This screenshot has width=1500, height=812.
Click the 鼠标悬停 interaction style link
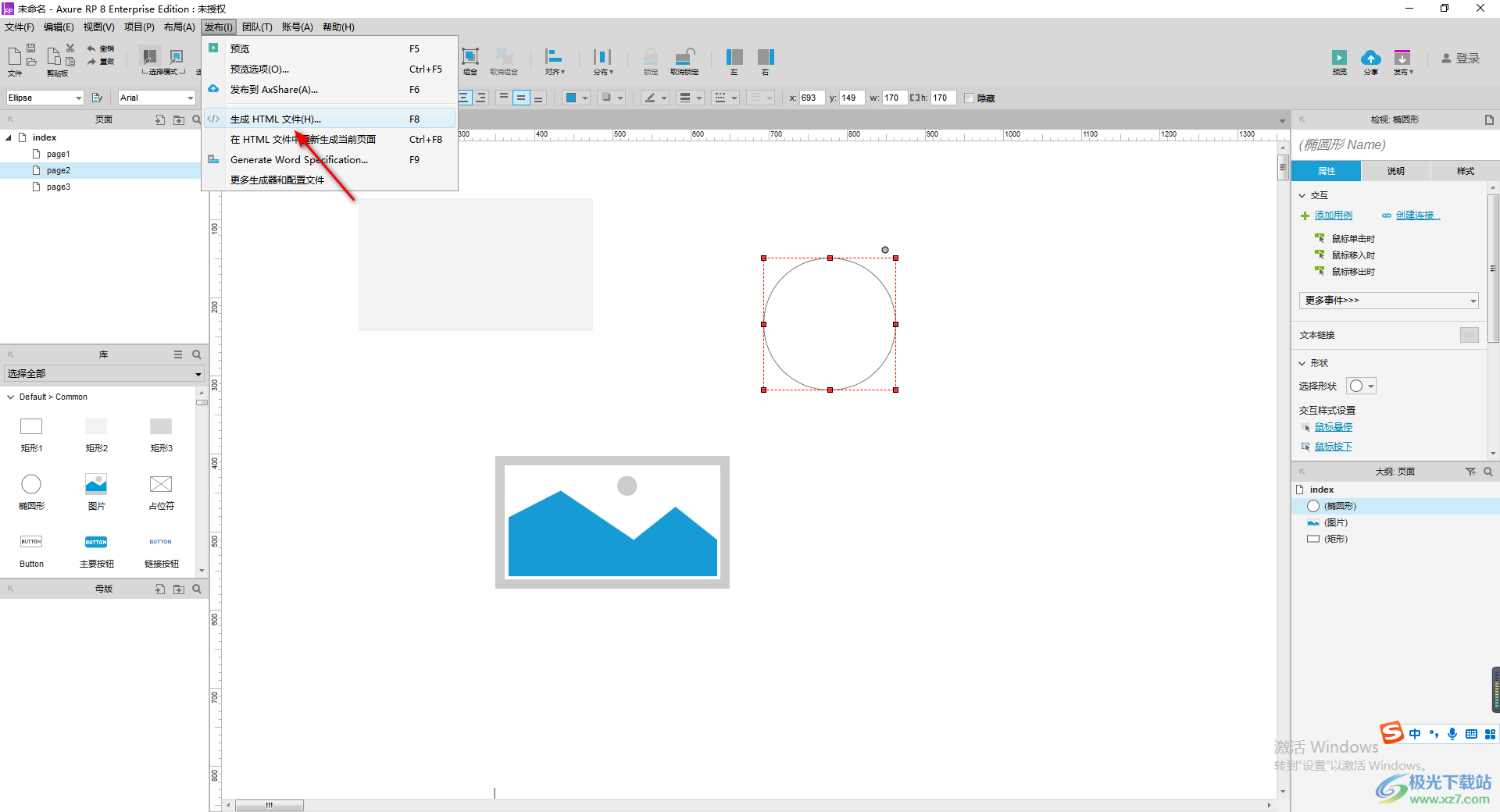point(1333,427)
